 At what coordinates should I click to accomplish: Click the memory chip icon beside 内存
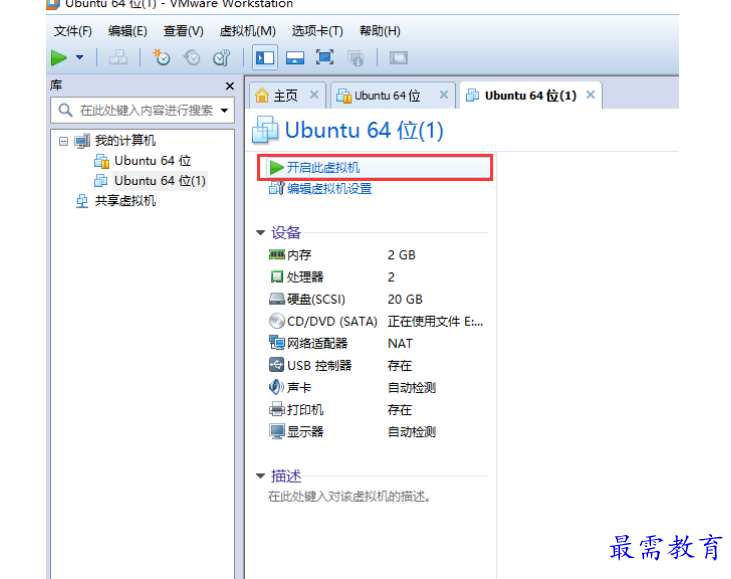point(276,255)
